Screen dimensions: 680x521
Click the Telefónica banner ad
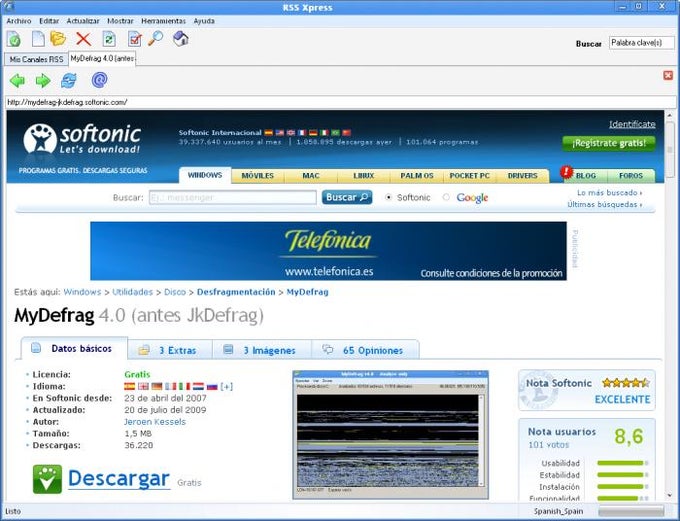(x=328, y=251)
